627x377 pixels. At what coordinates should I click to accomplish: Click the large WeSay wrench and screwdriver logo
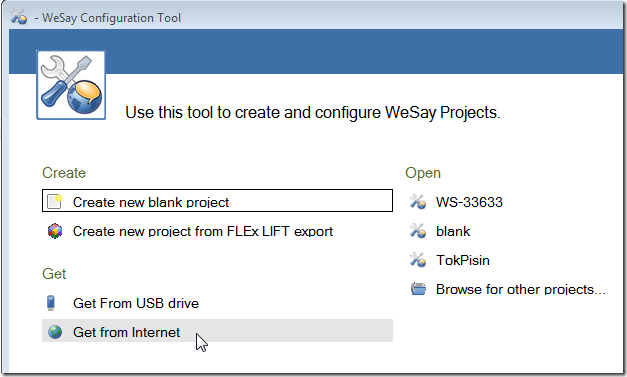pos(71,85)
